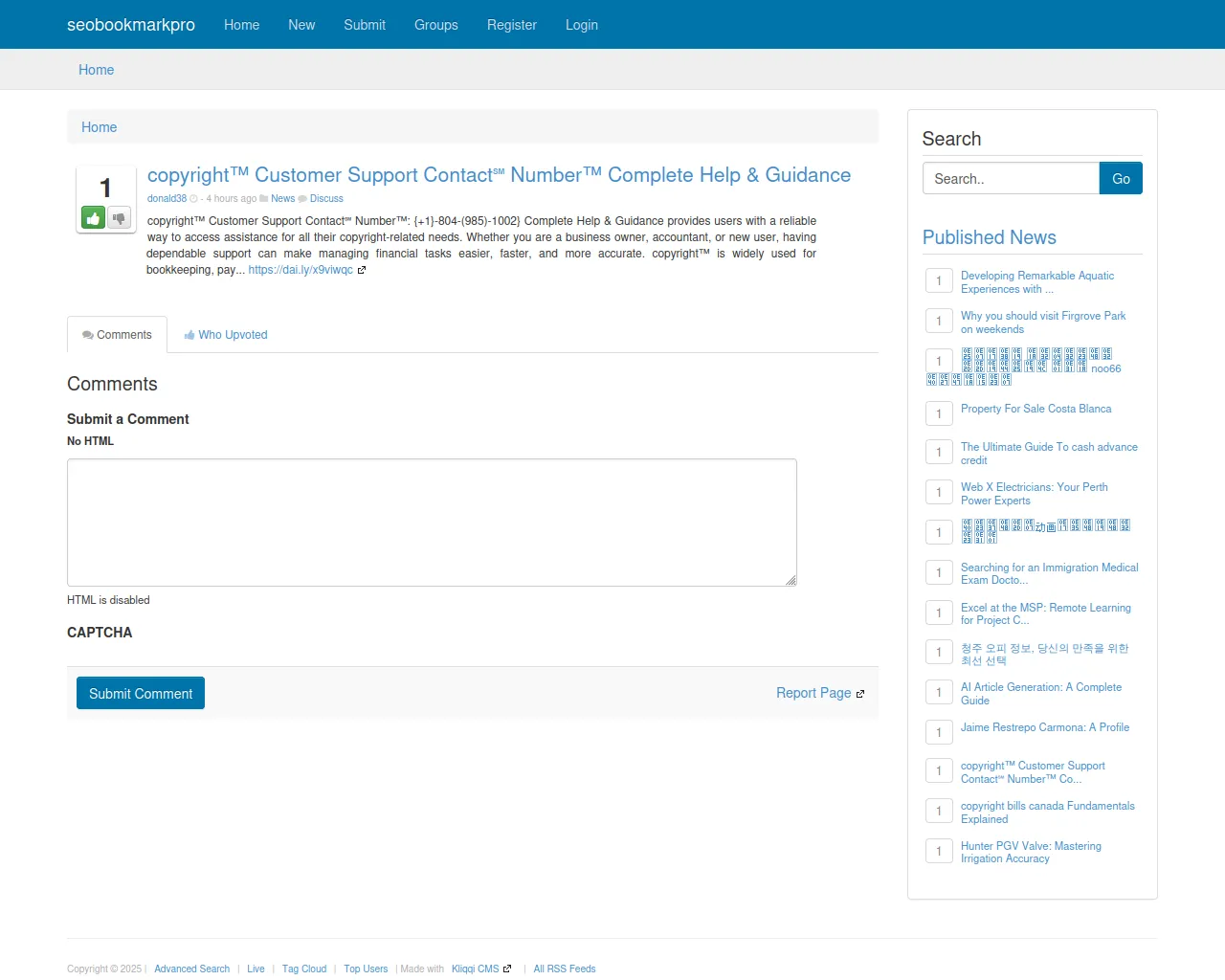Image resolution: width=1225 pixels, height=980 pixels.
Task: Click the gray thumbs-down downvote icon
Action: (x=119, y=218)
